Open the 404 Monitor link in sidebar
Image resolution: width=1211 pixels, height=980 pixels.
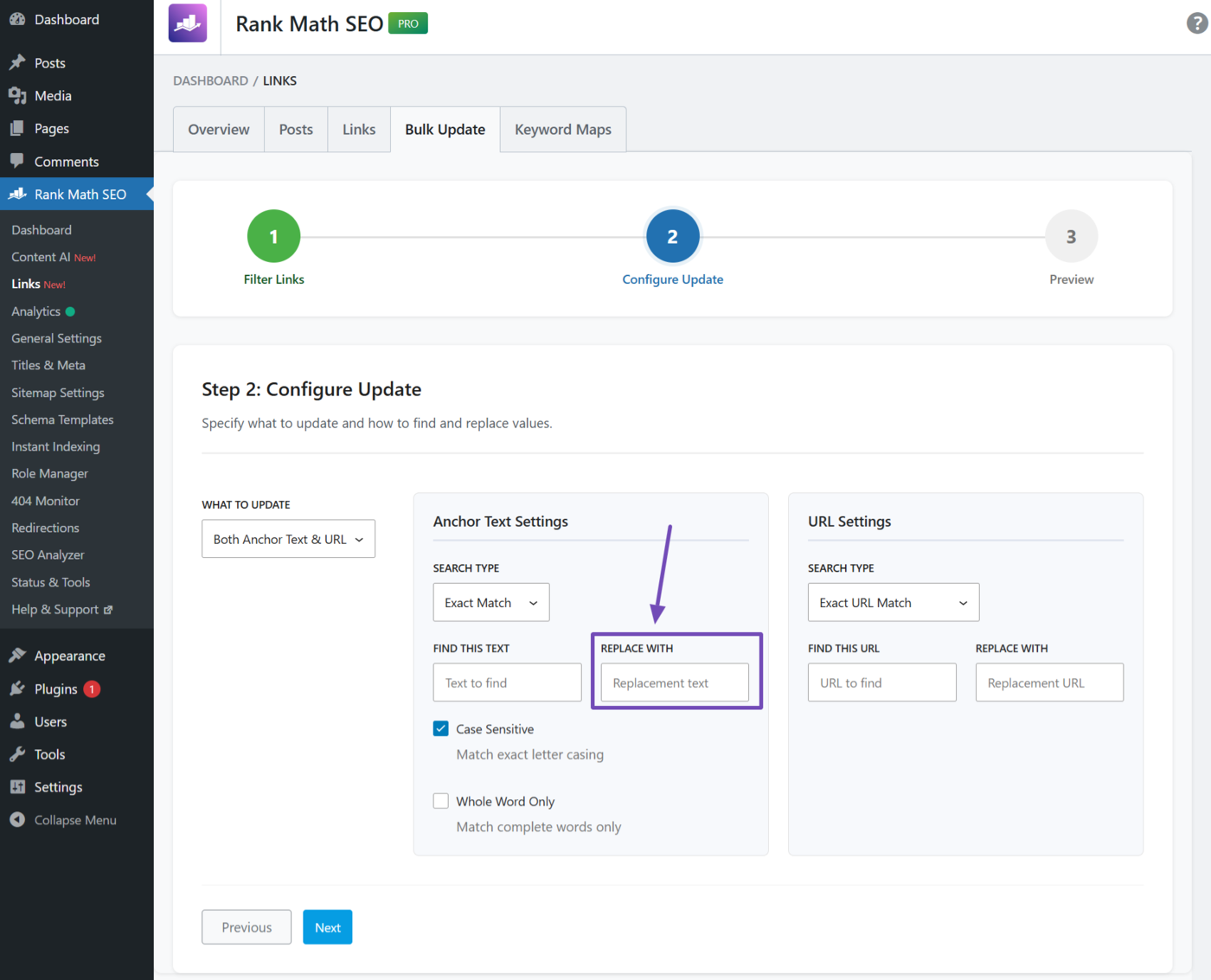point(45,500)
